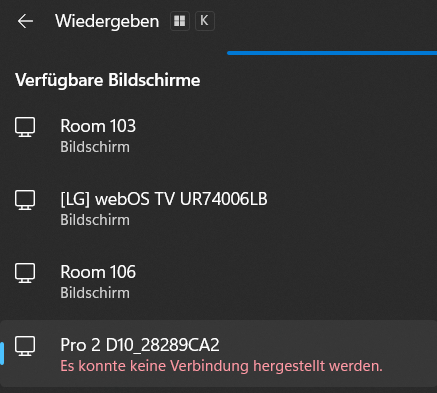Click the monitor icon beside Room 103
The width and height of the screenshot is (437, 393).
[25, 127]
